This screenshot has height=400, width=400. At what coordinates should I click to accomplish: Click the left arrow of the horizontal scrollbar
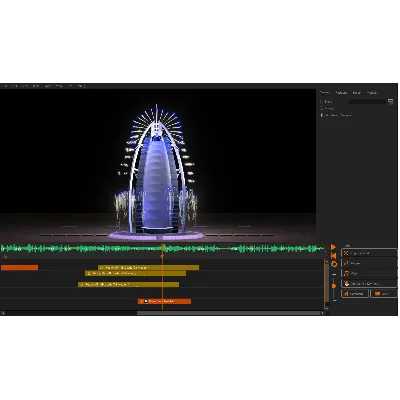[3, 313]
